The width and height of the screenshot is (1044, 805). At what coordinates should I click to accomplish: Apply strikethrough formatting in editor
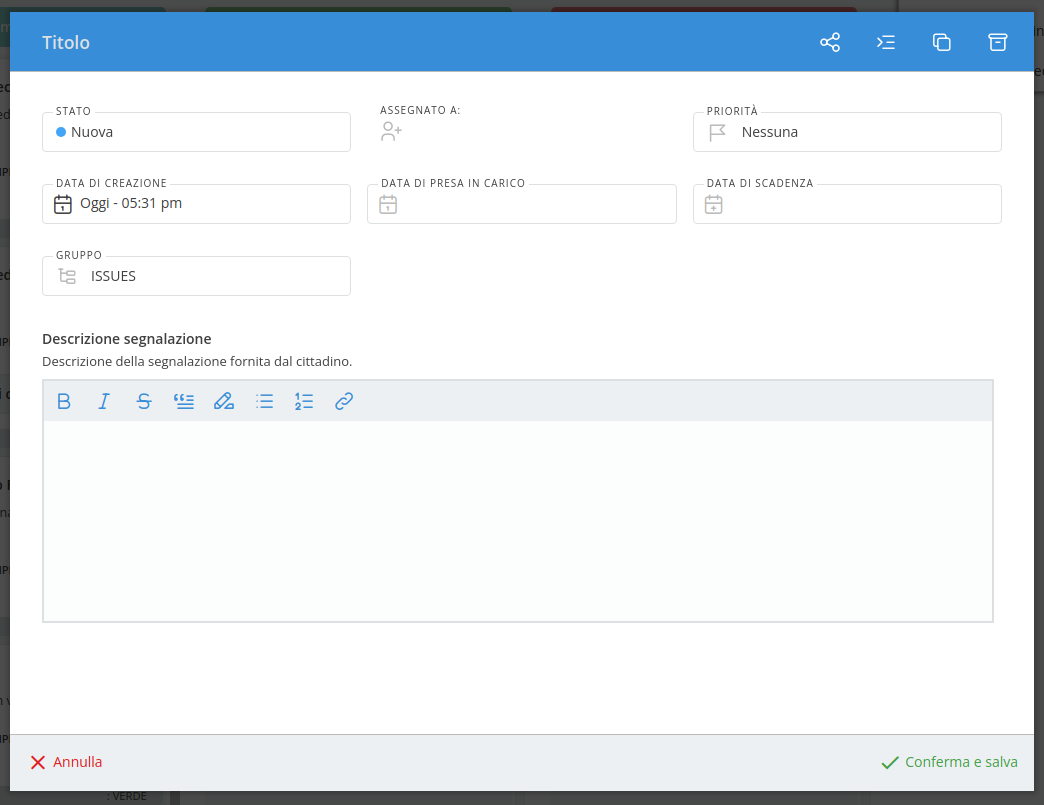click(x=144, y=401)
